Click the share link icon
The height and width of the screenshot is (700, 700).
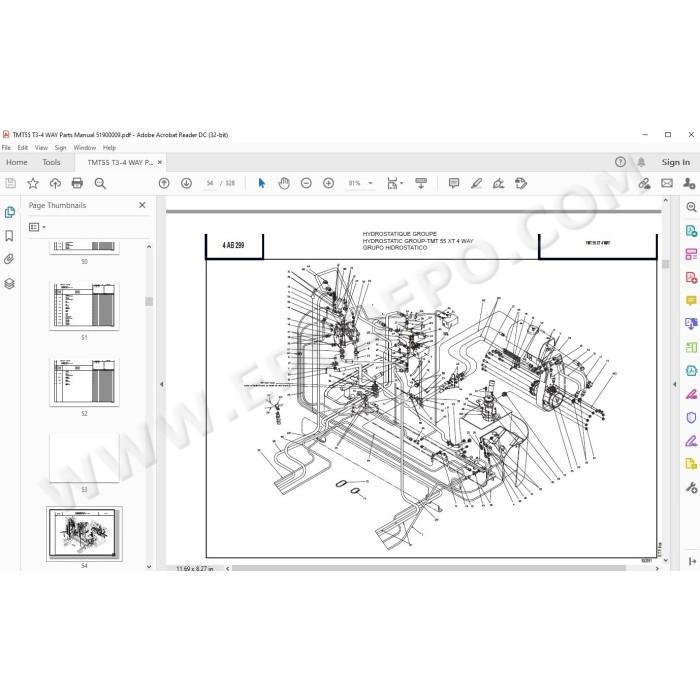click(644, 183)
